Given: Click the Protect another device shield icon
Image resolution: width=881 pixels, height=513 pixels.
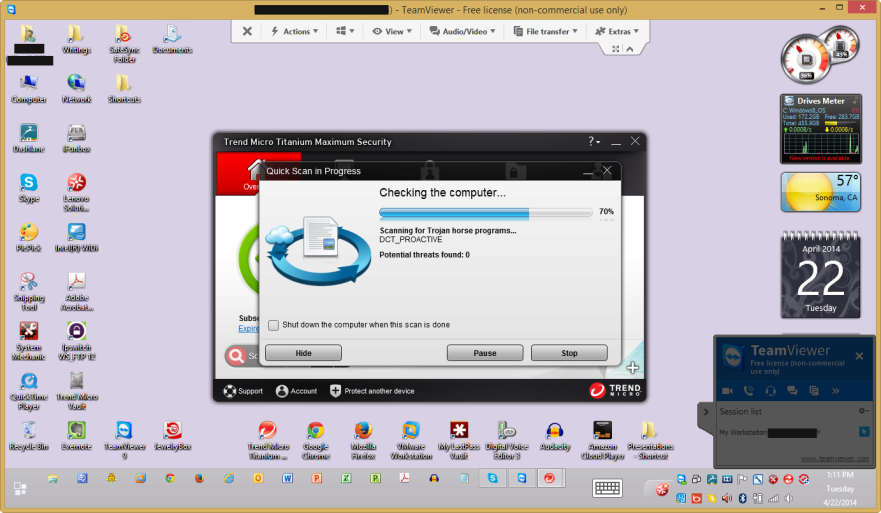Looking at the screenshot, I should click(336, 391).
